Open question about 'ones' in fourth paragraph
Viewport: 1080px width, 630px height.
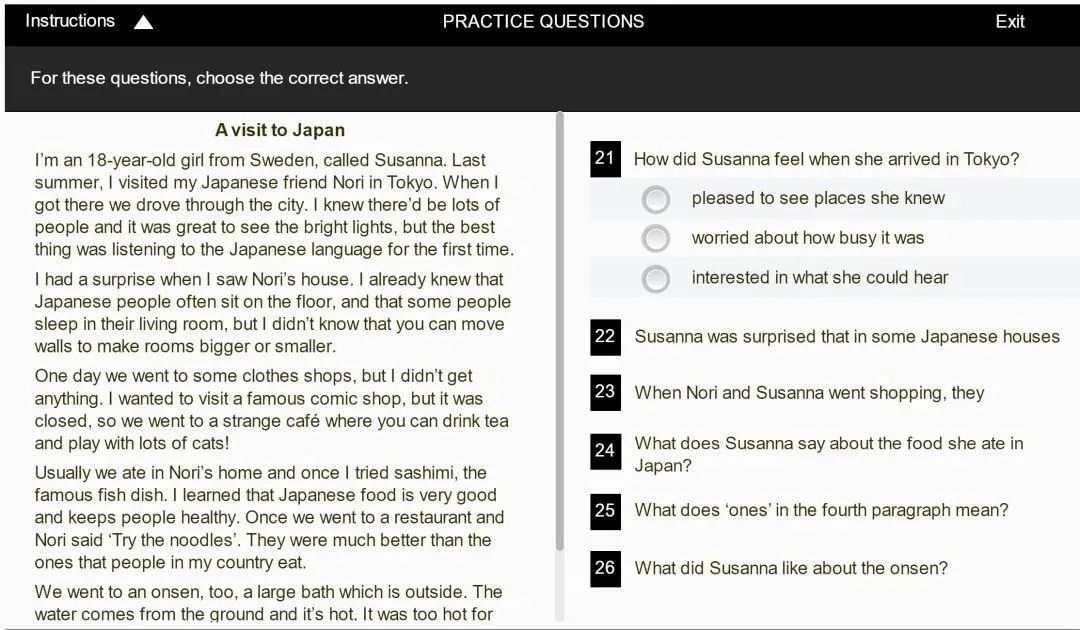820,510
